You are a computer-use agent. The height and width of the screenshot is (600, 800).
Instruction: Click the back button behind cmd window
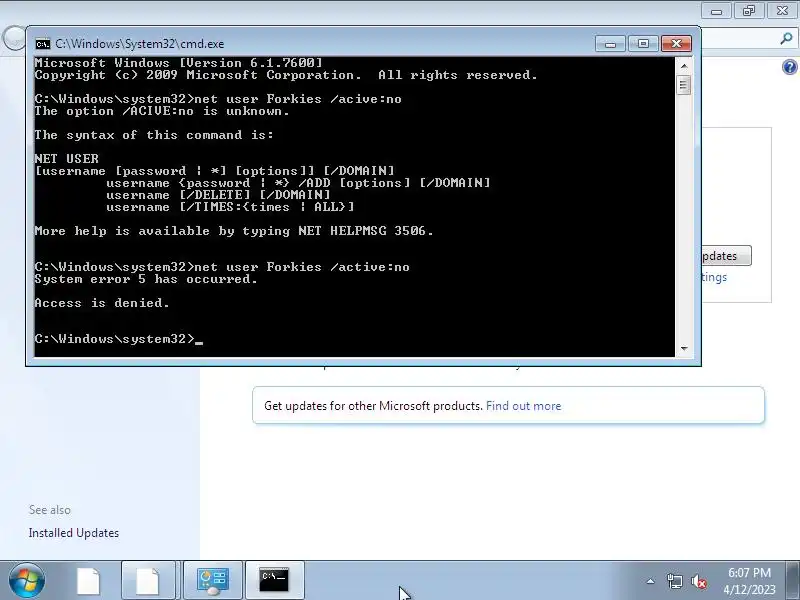[x=14, y=38]
